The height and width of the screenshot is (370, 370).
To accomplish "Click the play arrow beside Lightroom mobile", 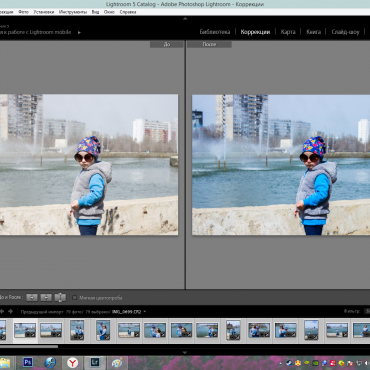I will pyautogui.click(x=79, y=32).
